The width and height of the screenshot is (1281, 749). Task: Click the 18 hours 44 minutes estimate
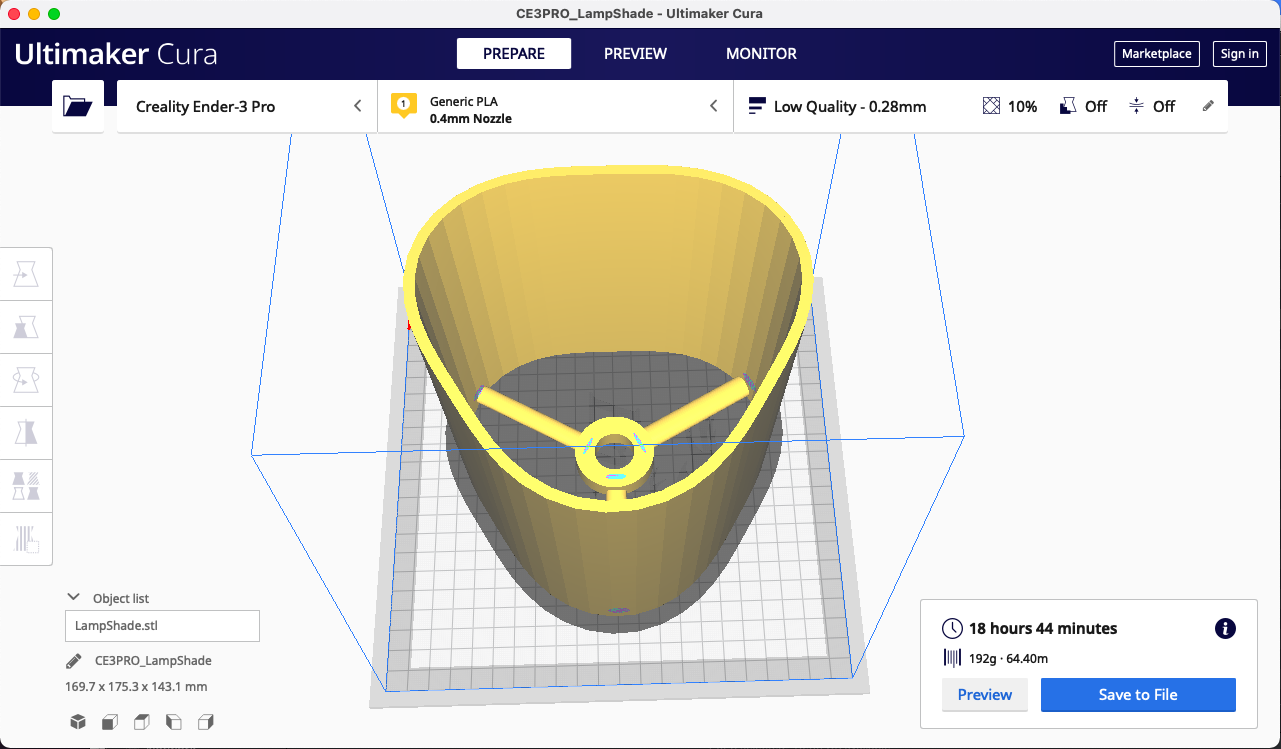[x=1043, y=629]
